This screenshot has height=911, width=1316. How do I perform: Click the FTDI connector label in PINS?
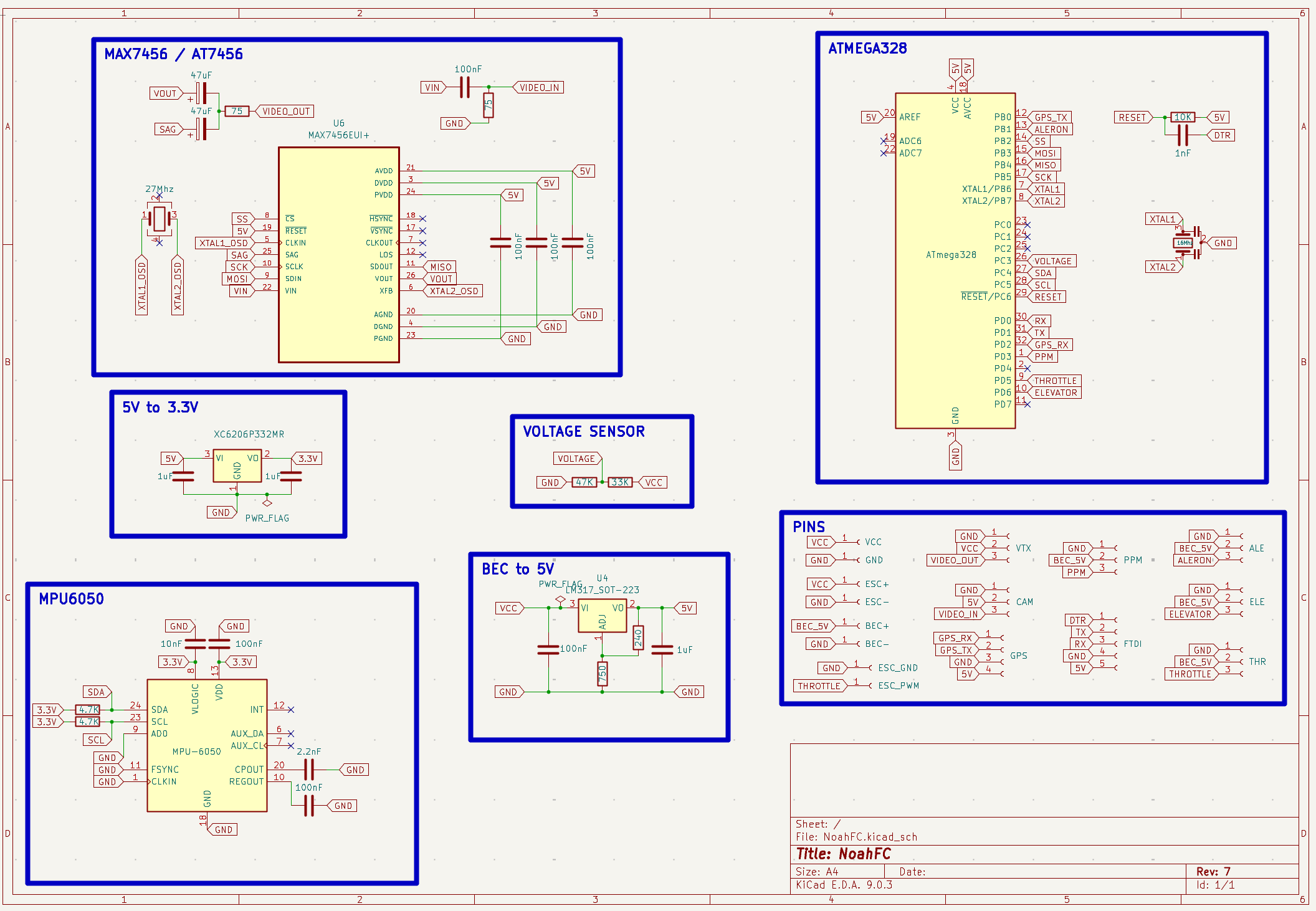(1133, 644)
